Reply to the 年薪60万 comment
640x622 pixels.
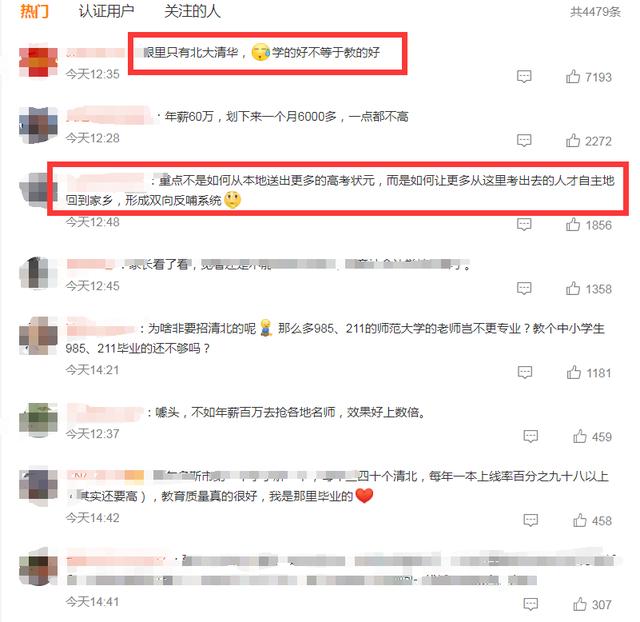pos(524,141)
